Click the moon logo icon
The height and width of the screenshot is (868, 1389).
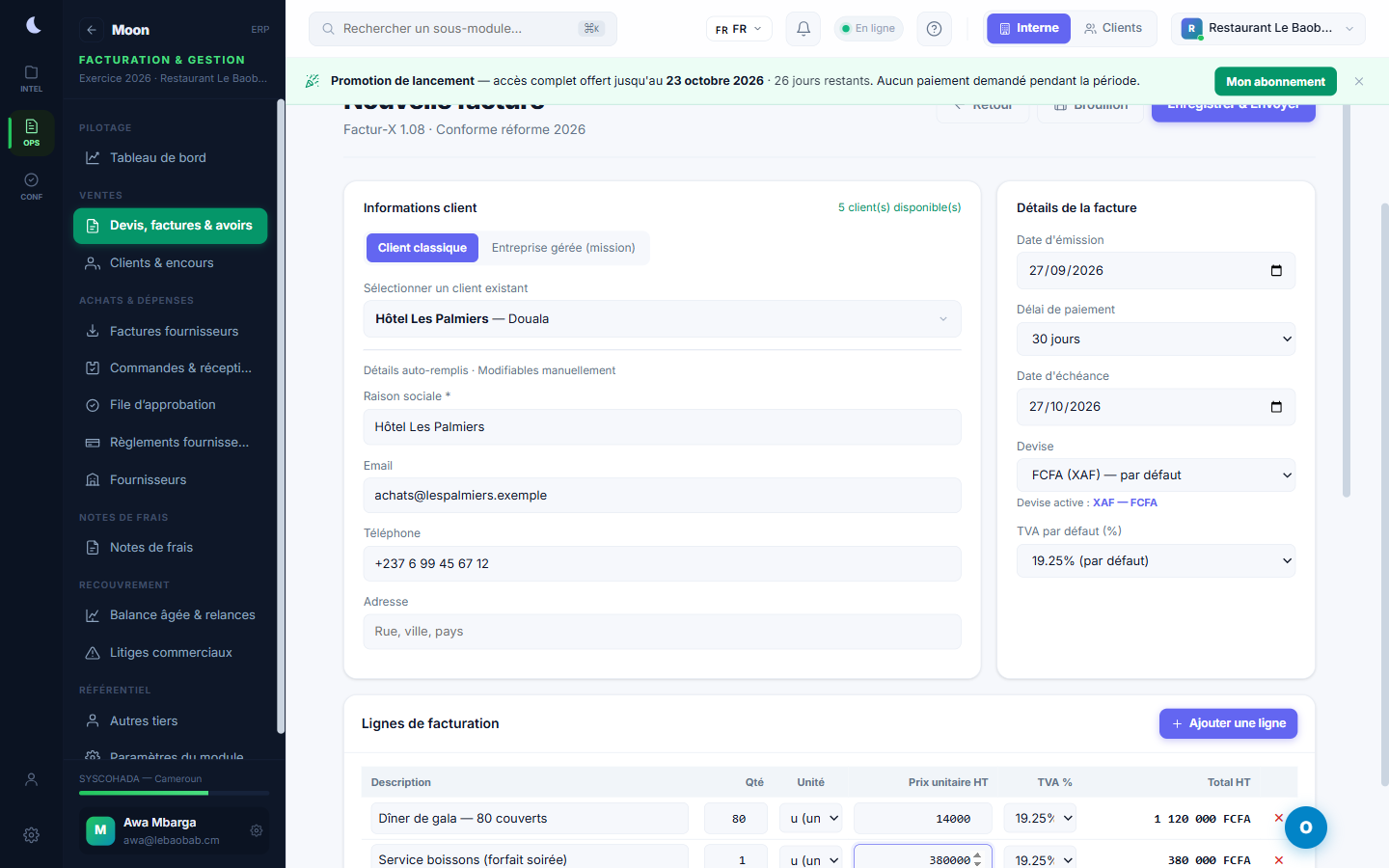[33, 25]
